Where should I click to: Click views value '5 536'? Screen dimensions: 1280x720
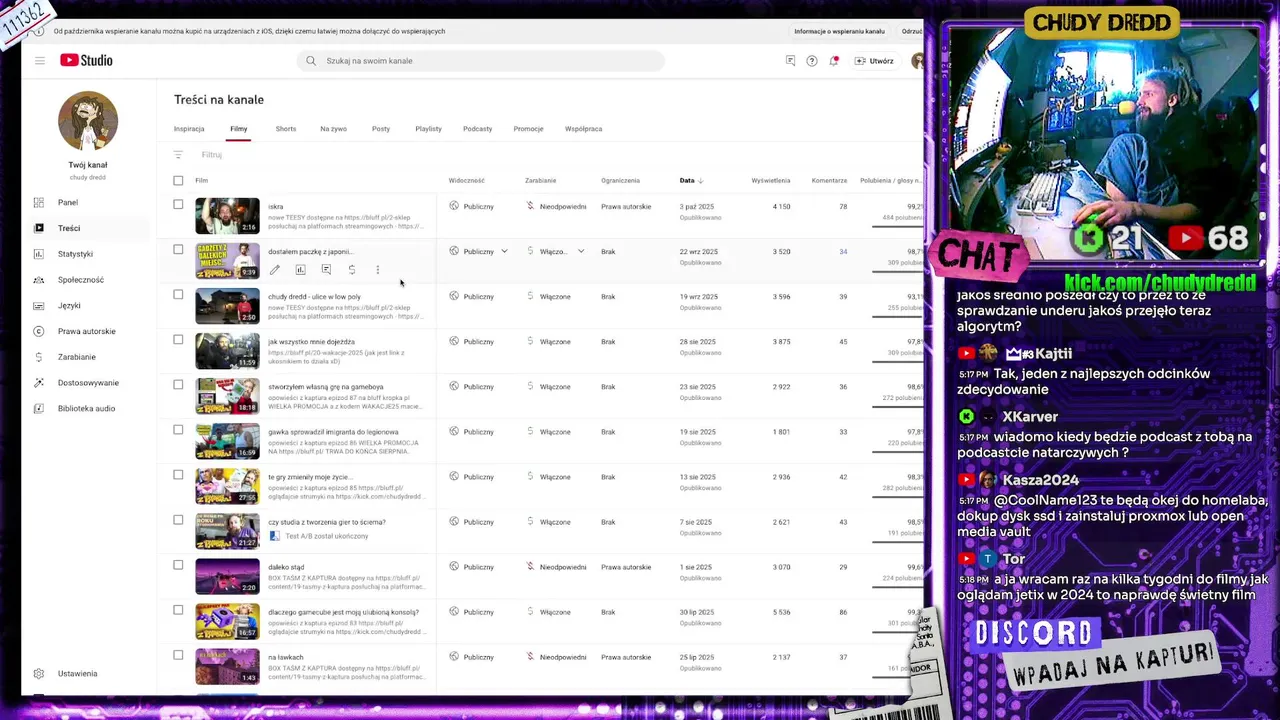click(781, 612)
